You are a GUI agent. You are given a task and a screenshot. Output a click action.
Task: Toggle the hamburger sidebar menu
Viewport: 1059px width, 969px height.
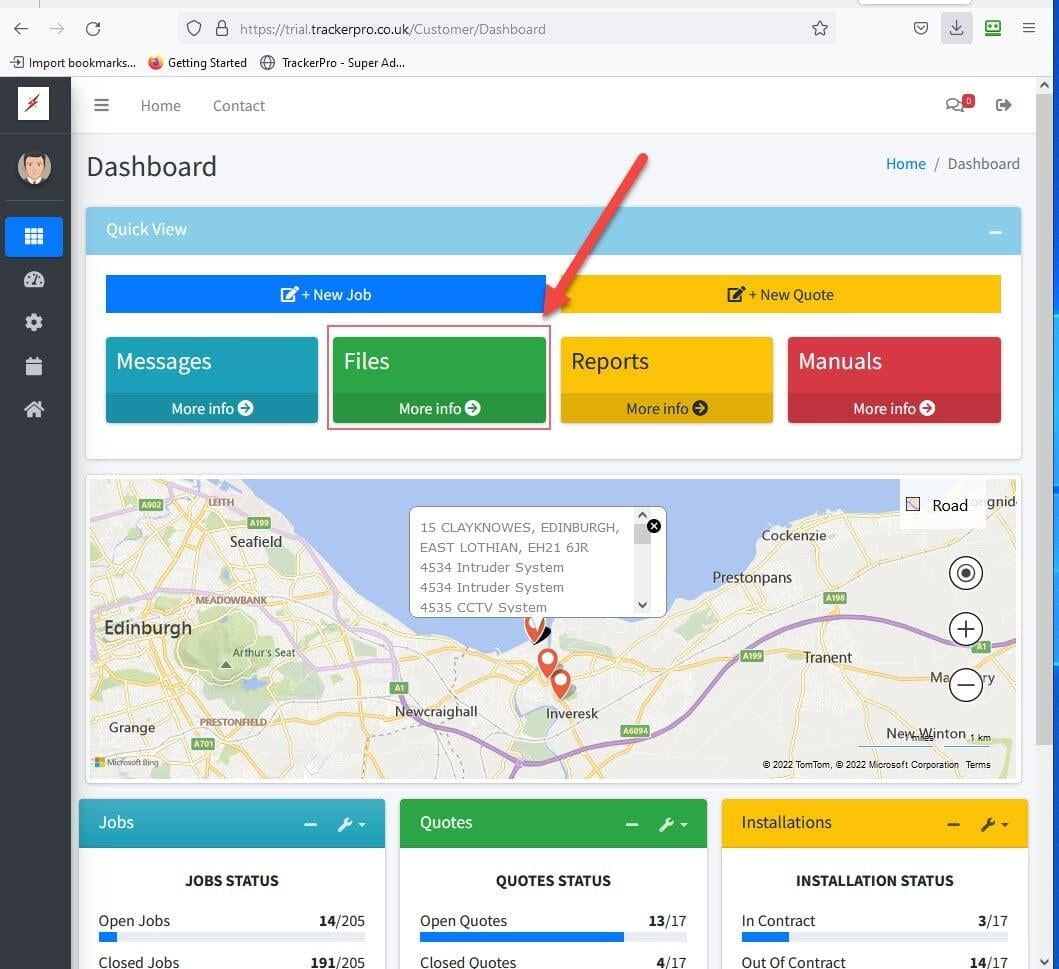coord(101,105)
